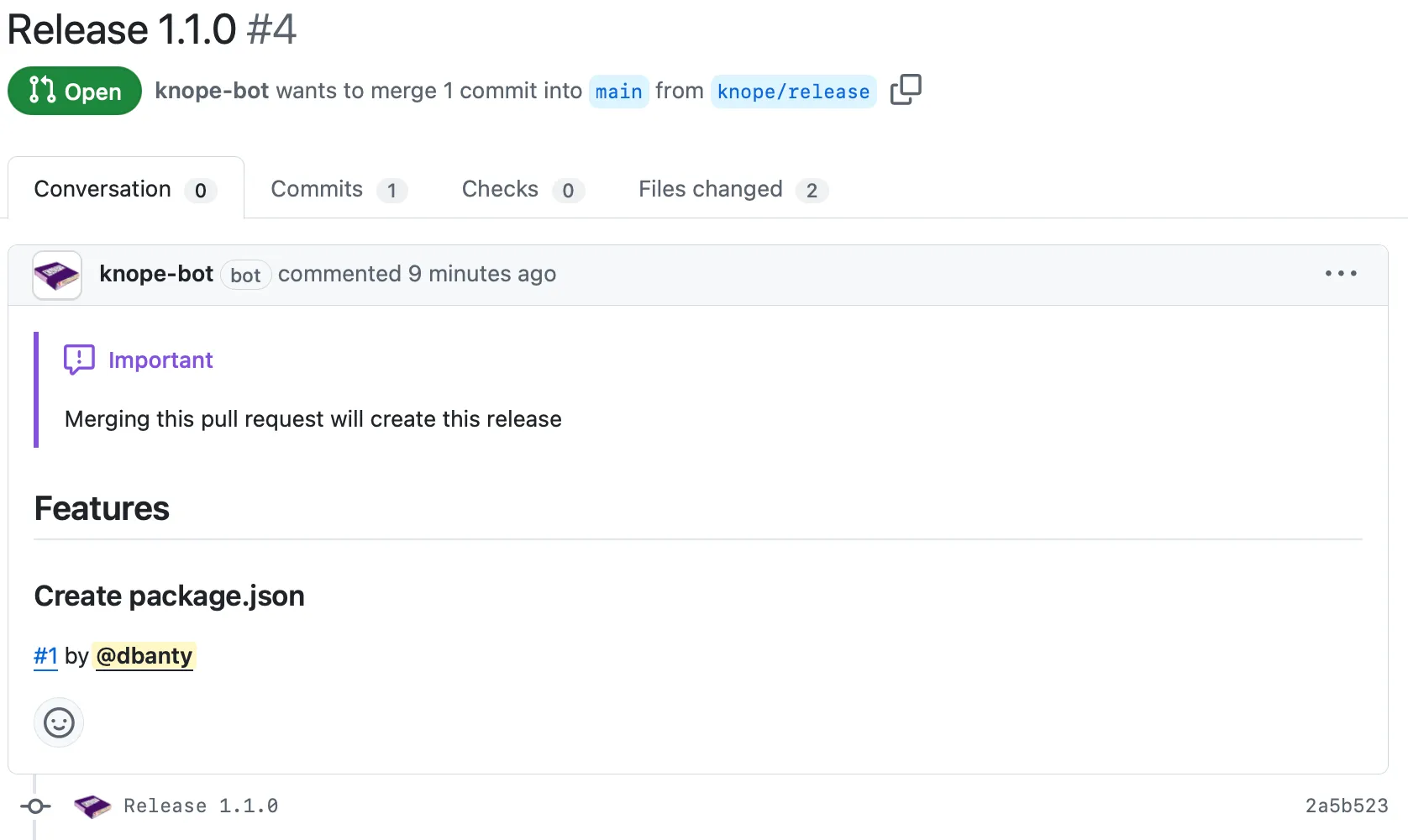Open the comment options kebab menu
The width and height of the screenshot is (1408, 840).
(1340, 274)
